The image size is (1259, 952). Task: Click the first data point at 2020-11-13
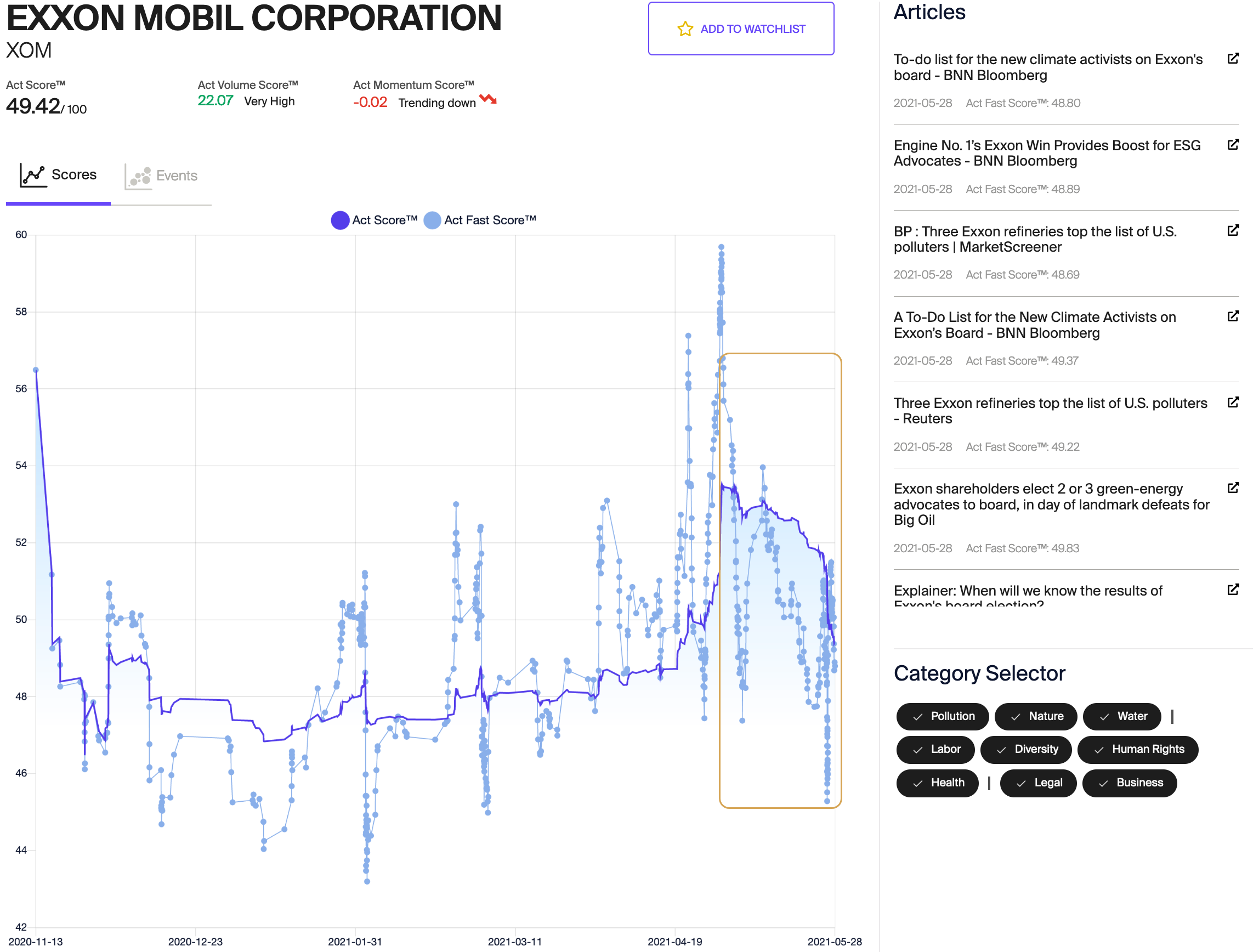(36, 370)
